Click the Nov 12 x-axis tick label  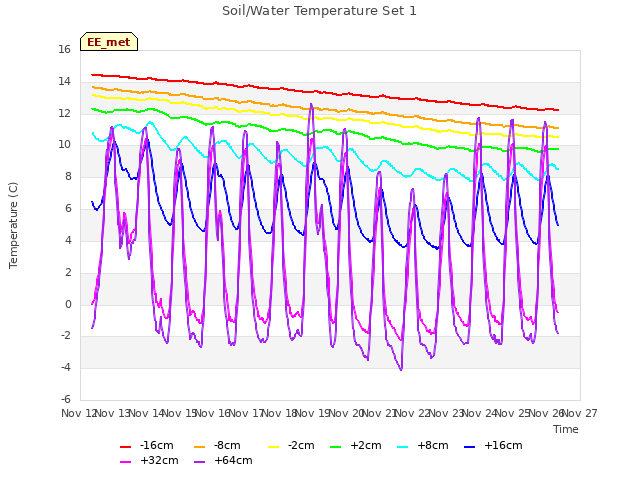point(78,413)
